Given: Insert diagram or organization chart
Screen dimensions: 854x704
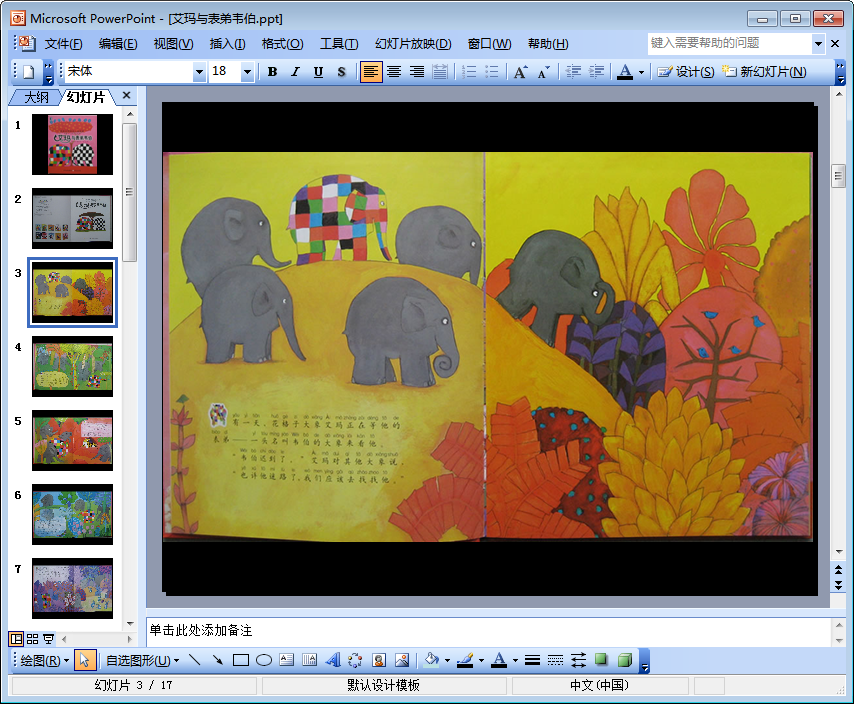Looking at the screenshot, I should (356, 661).
